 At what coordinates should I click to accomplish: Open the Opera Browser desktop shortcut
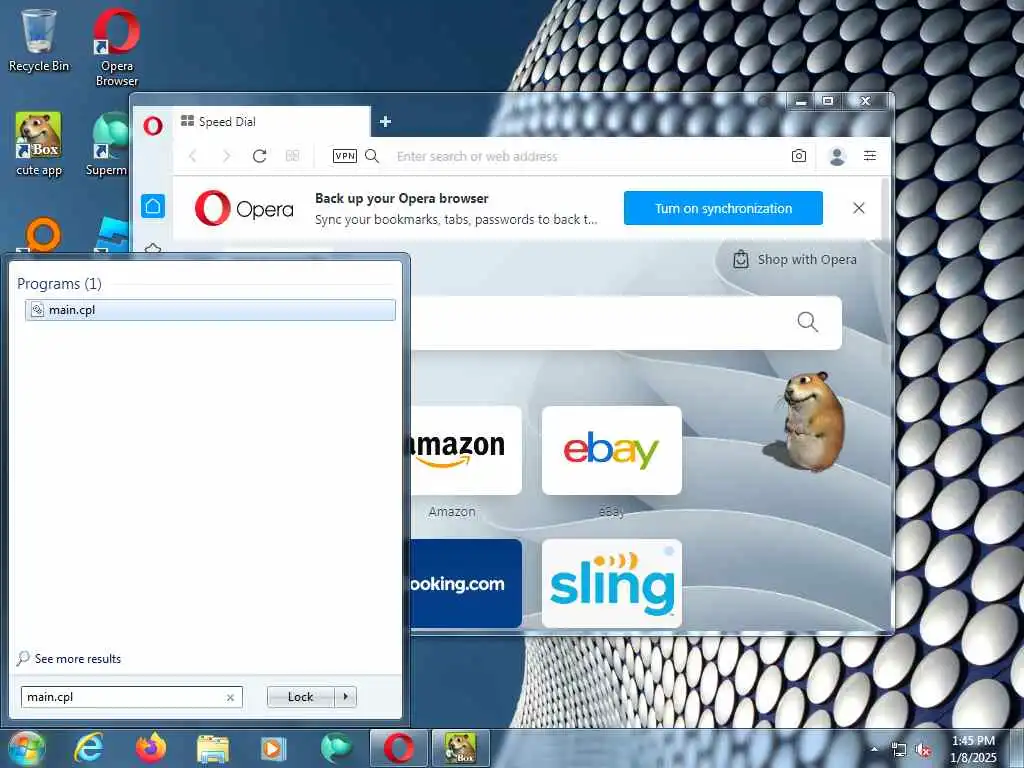coord(116,47)
